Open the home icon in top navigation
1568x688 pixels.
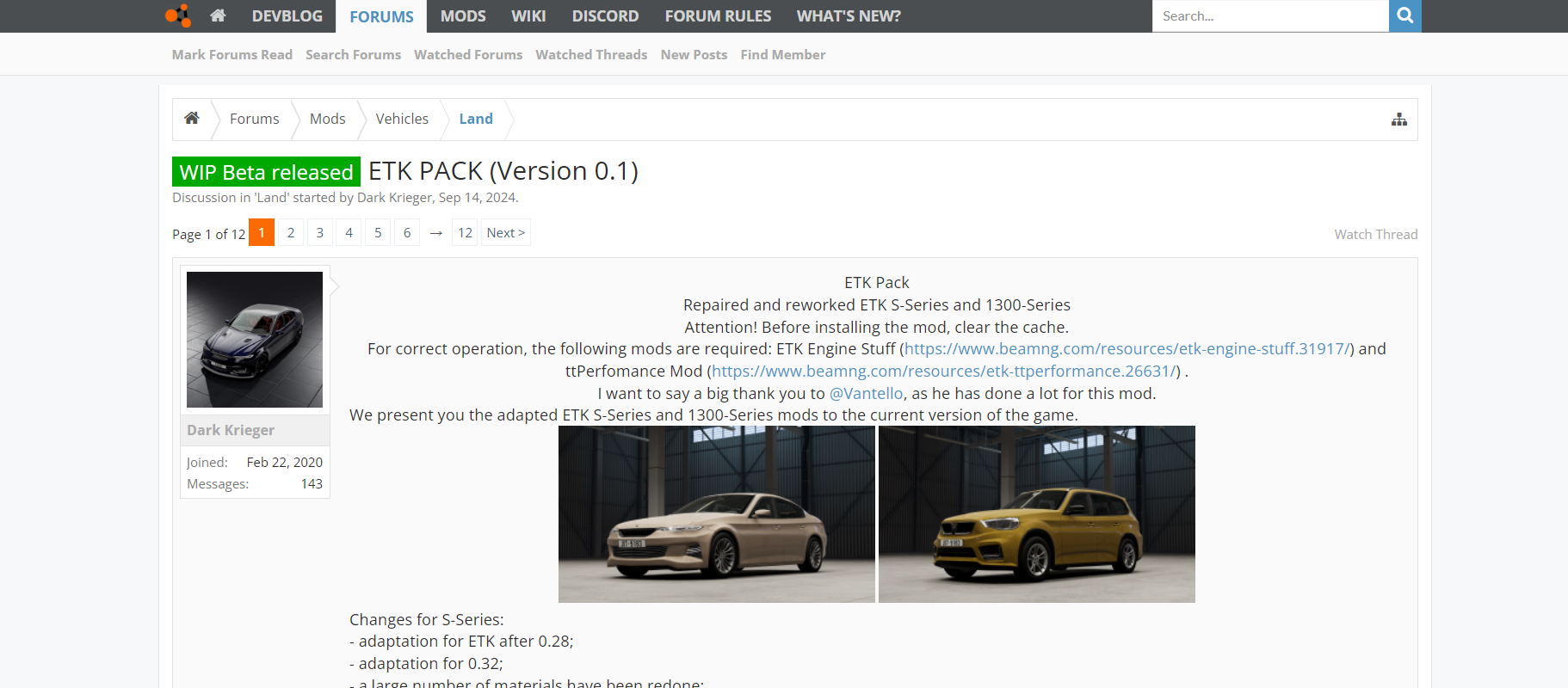pos(218,15)
